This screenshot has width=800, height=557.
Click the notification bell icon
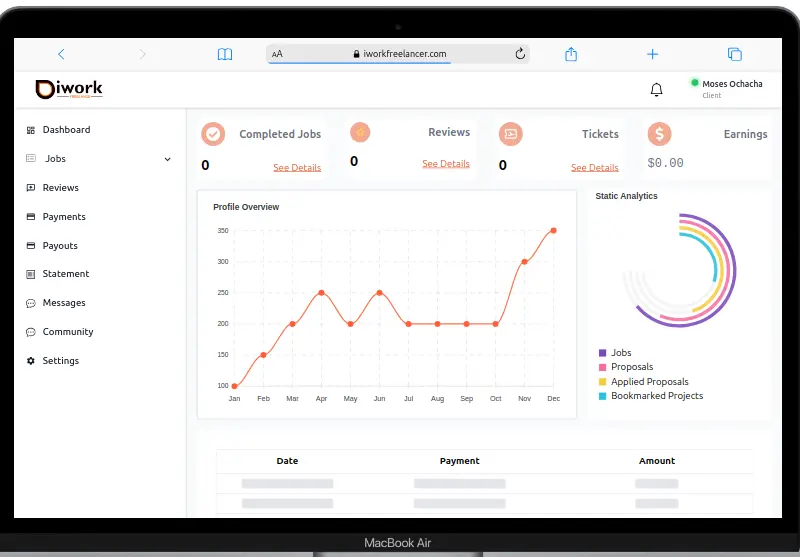pos(656,90)
